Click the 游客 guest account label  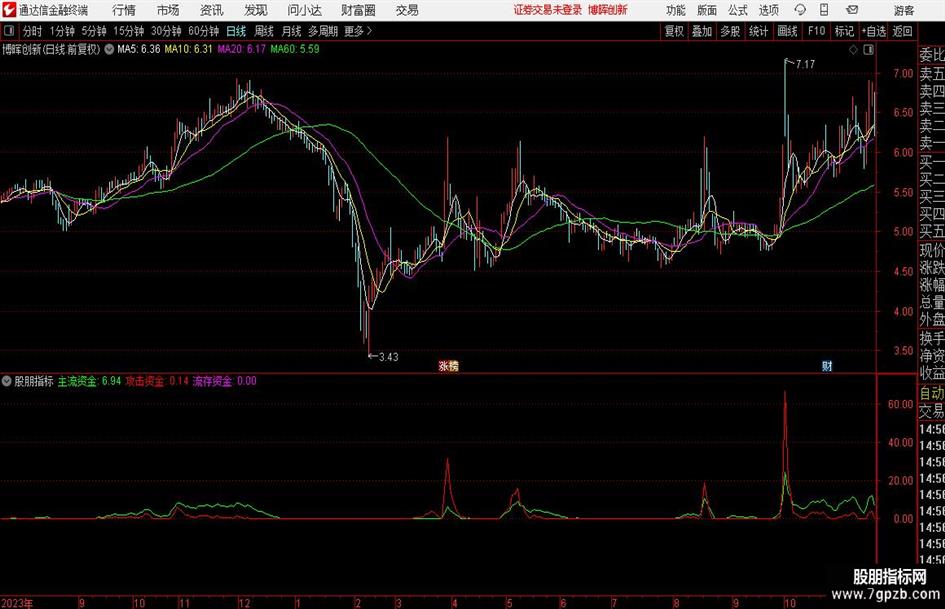pyautogui.click(x=904, y=10)
